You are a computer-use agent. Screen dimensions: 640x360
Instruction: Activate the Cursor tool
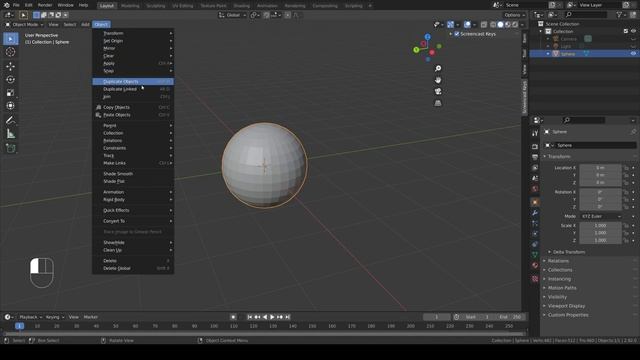11,52
